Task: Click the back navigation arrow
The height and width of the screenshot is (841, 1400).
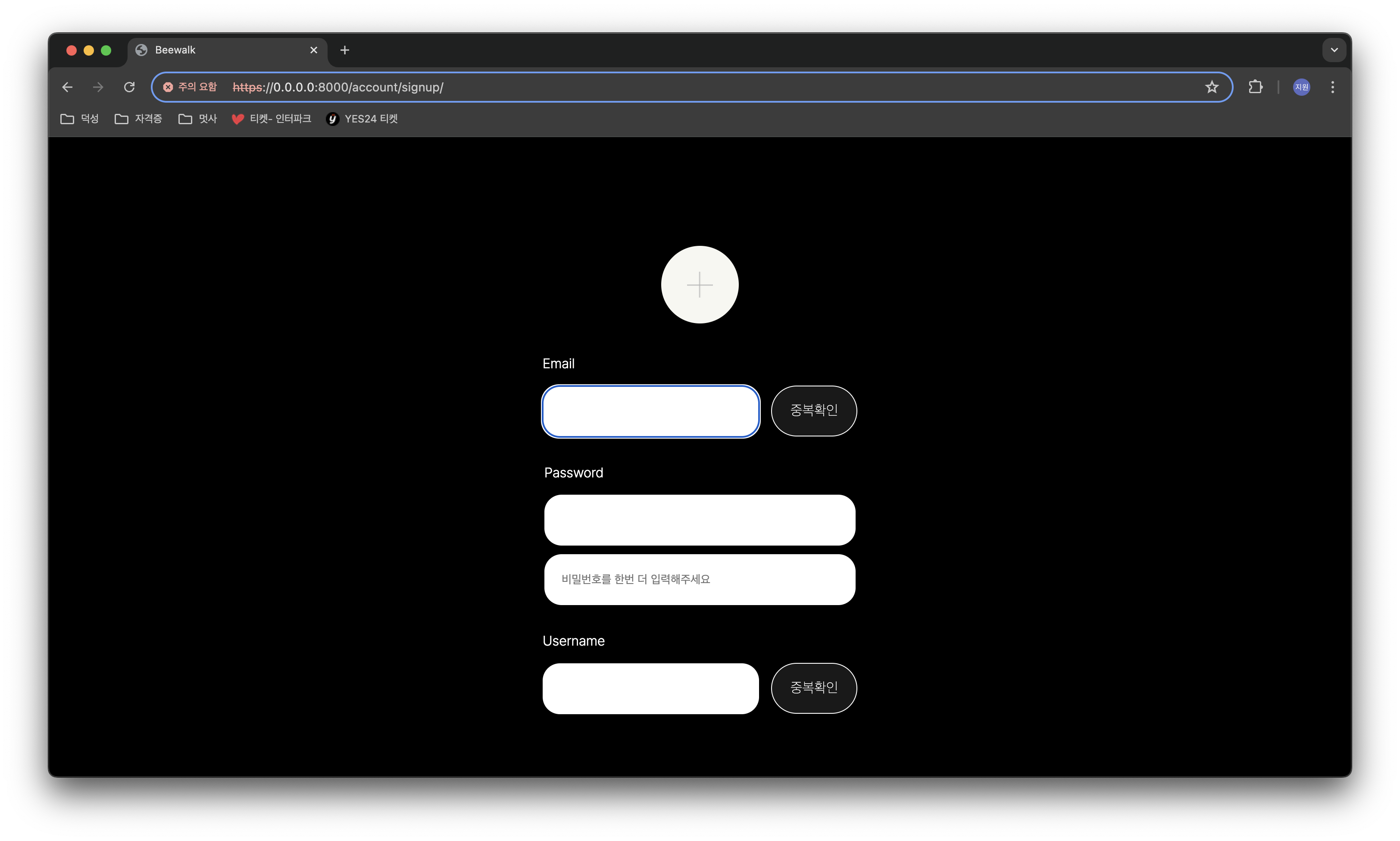Action: pyautogui.click(x=67, y=87)
